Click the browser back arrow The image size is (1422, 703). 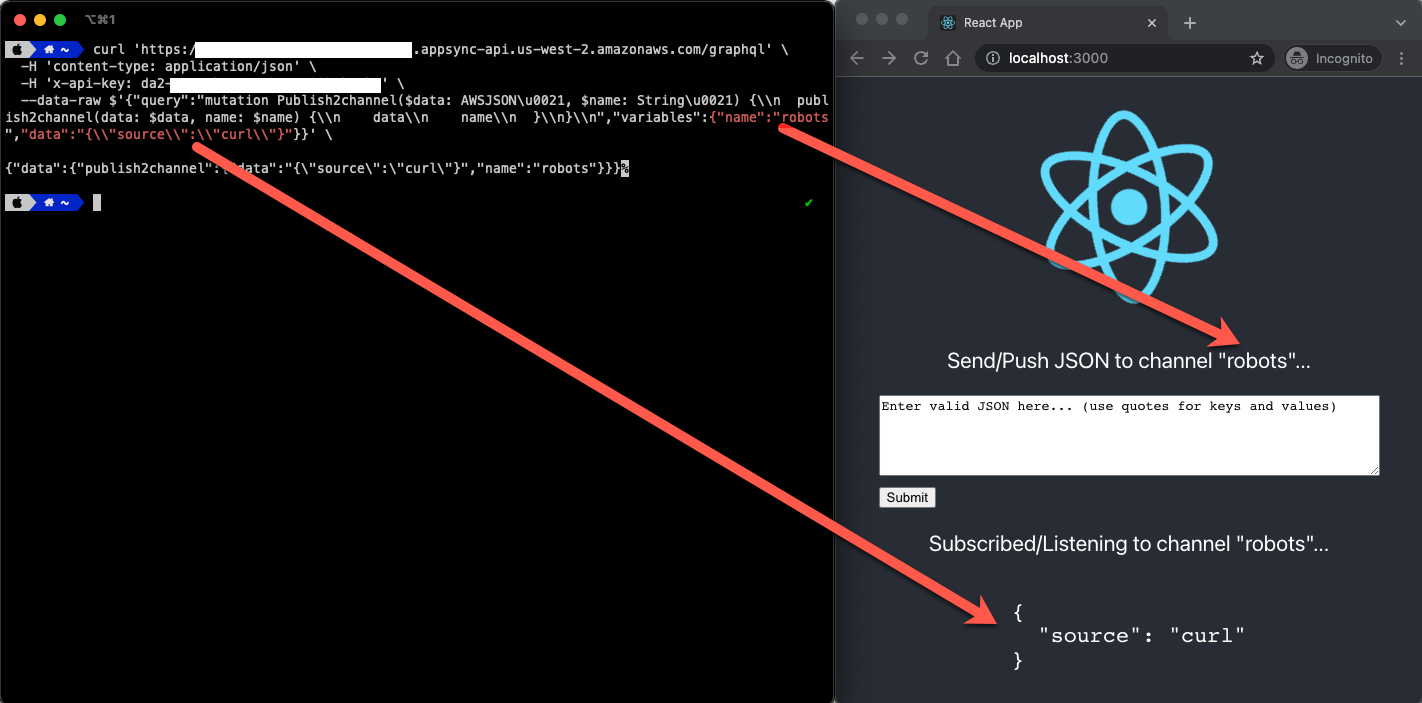pos(857,58)
